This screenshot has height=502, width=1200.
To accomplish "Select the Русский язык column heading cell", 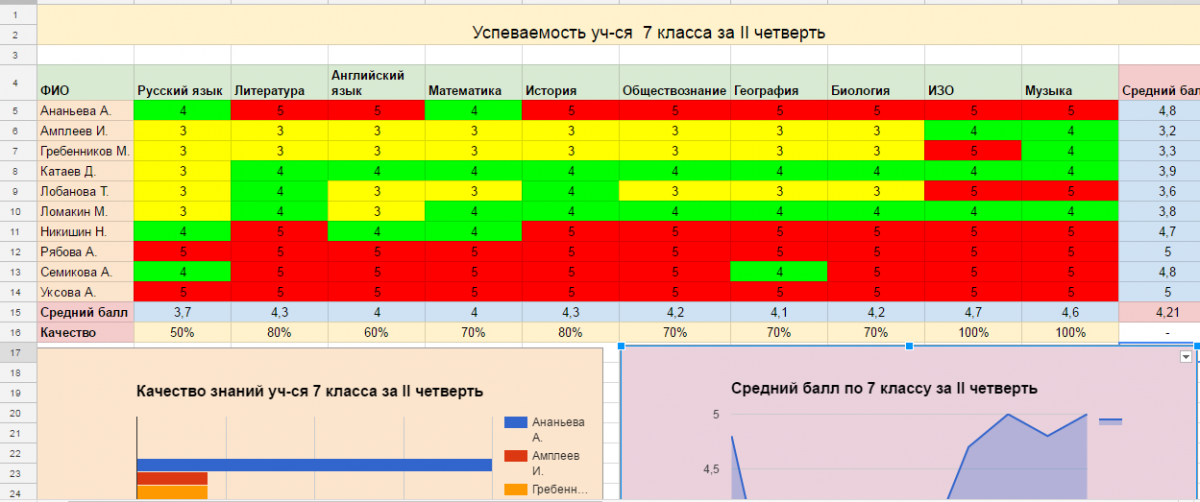I will [x=182, y=91].
